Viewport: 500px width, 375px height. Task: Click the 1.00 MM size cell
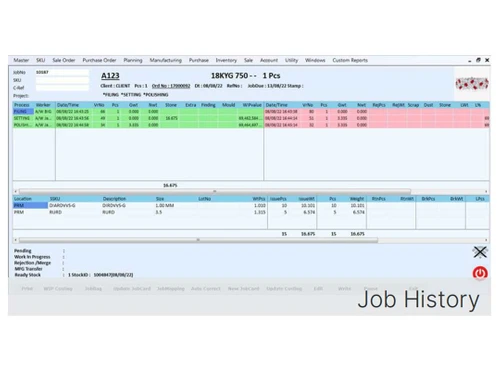(165, 206)
